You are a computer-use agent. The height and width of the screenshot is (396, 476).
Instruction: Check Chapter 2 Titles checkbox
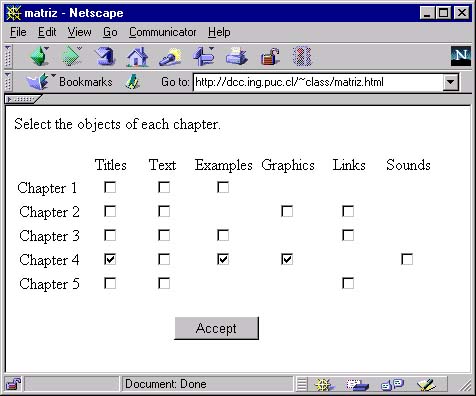[110, 211]
